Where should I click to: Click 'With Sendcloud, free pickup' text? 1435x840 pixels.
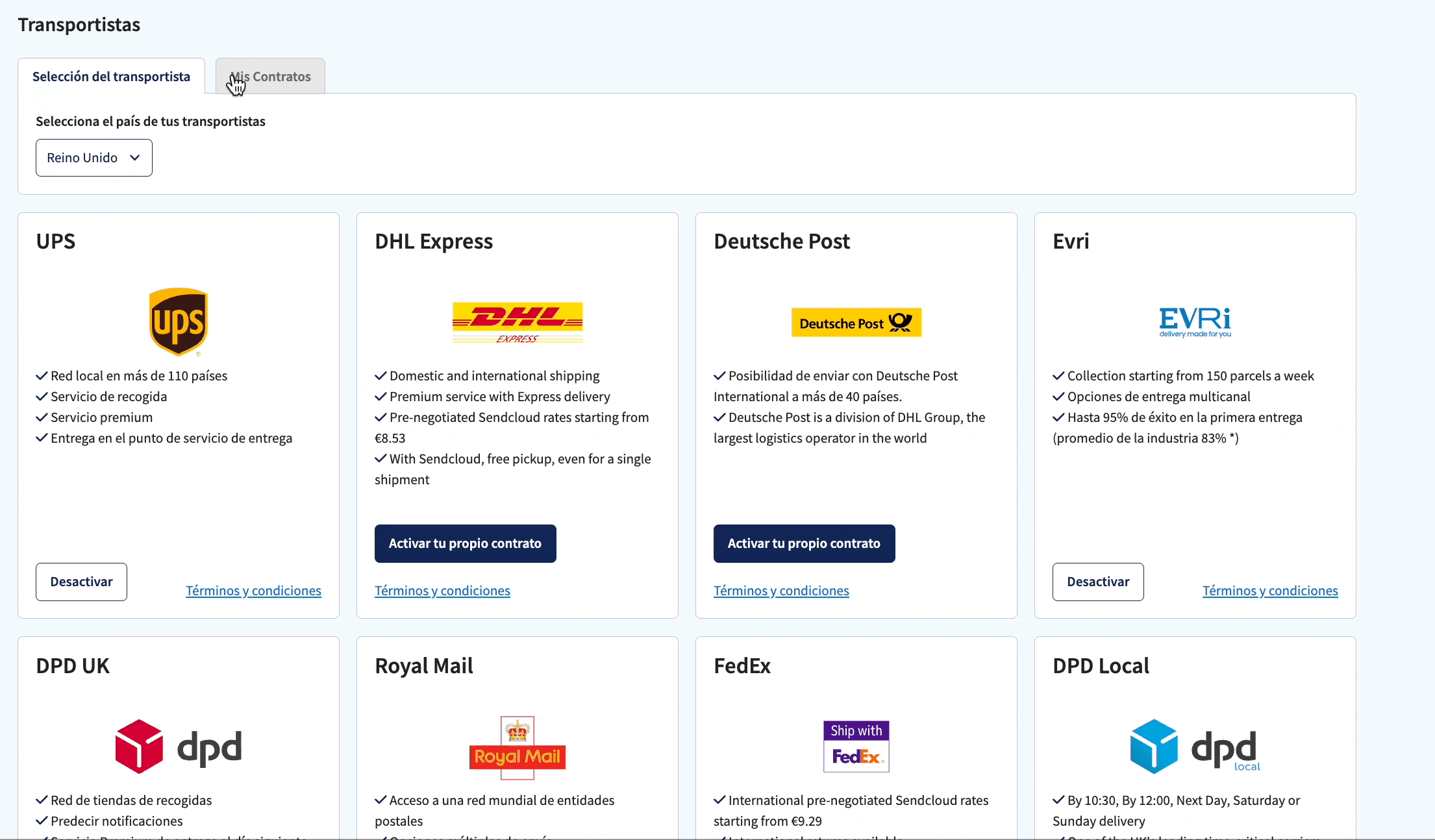point(520,459)
